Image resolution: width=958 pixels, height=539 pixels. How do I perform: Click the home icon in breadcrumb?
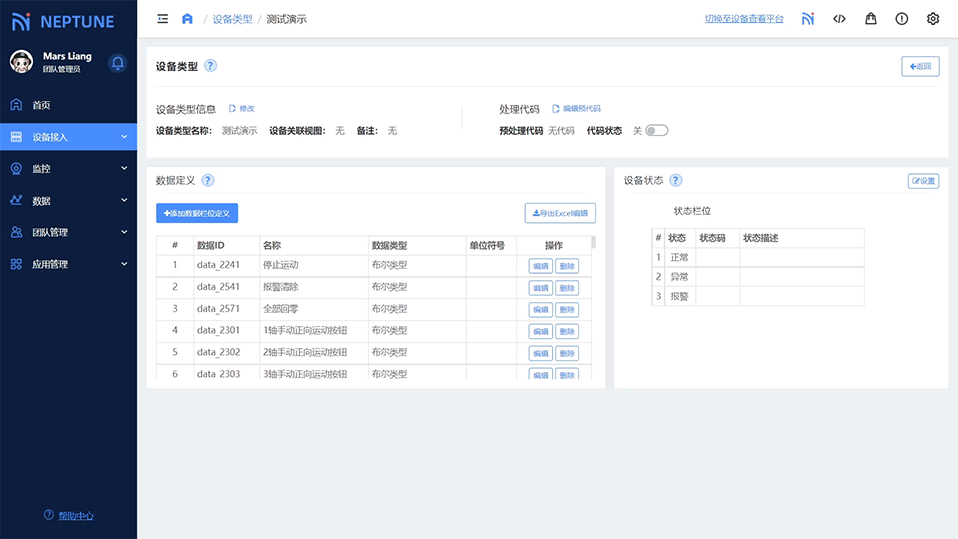(187, 19)
